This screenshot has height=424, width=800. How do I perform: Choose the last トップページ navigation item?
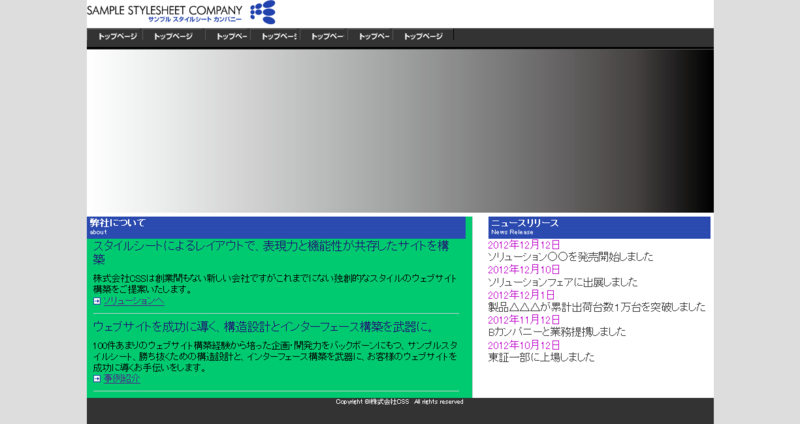click(423, 36)
